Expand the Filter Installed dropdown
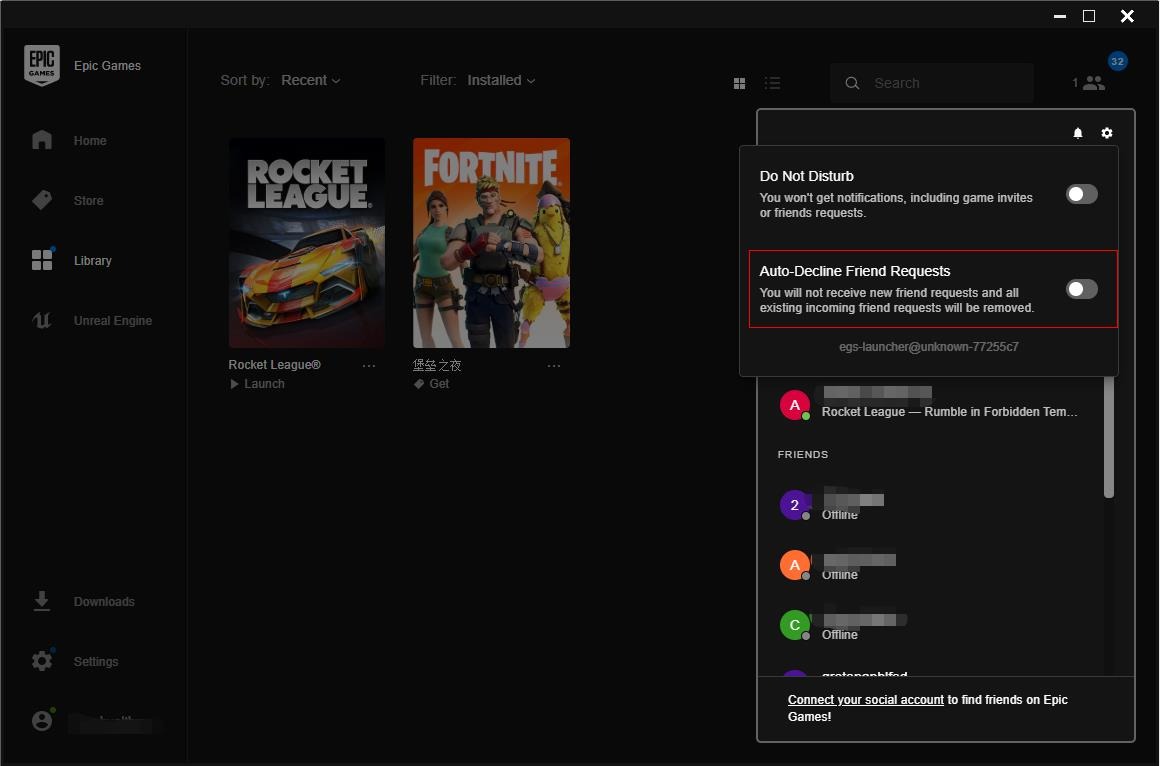Viewport: 1160px width, 766px height. (501, 80)
